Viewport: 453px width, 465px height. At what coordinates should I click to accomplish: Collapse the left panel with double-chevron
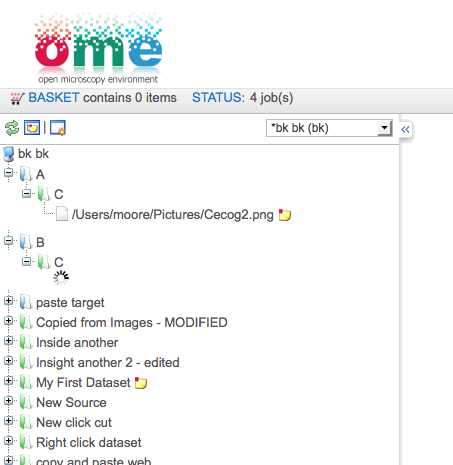coord(405,129)
